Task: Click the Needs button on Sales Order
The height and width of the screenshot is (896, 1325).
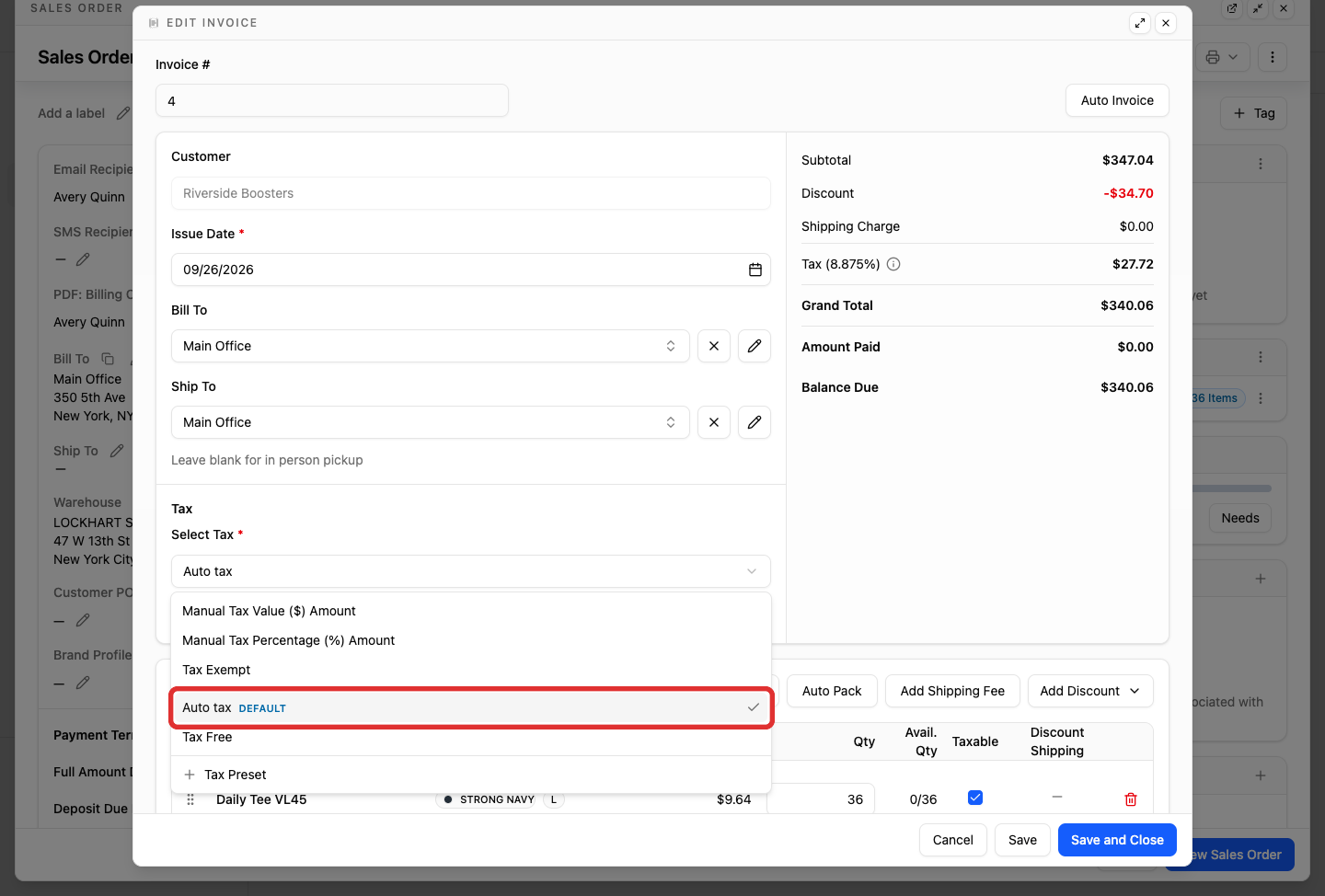Action: pyautogui.click(x=1240, y=518)
